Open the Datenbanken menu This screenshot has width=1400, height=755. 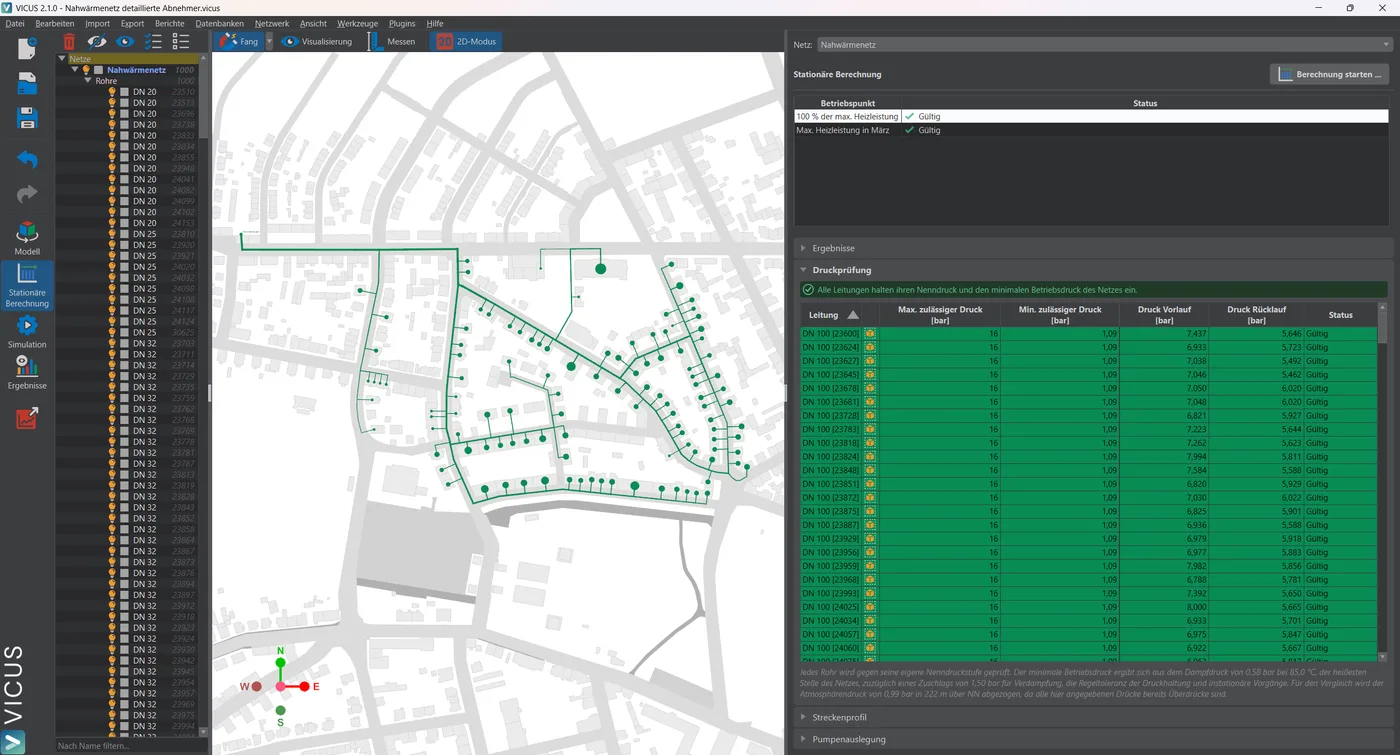click(219, 23)
